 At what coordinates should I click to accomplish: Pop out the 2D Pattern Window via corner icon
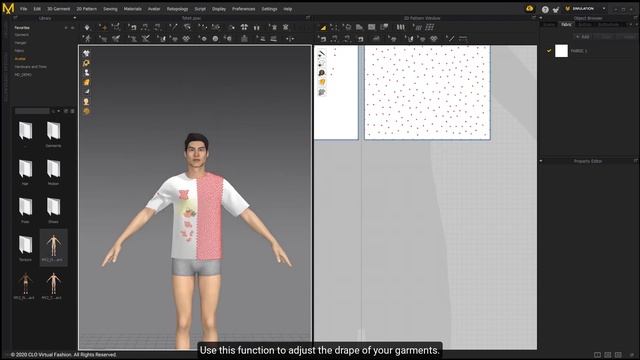pos(534,18)
